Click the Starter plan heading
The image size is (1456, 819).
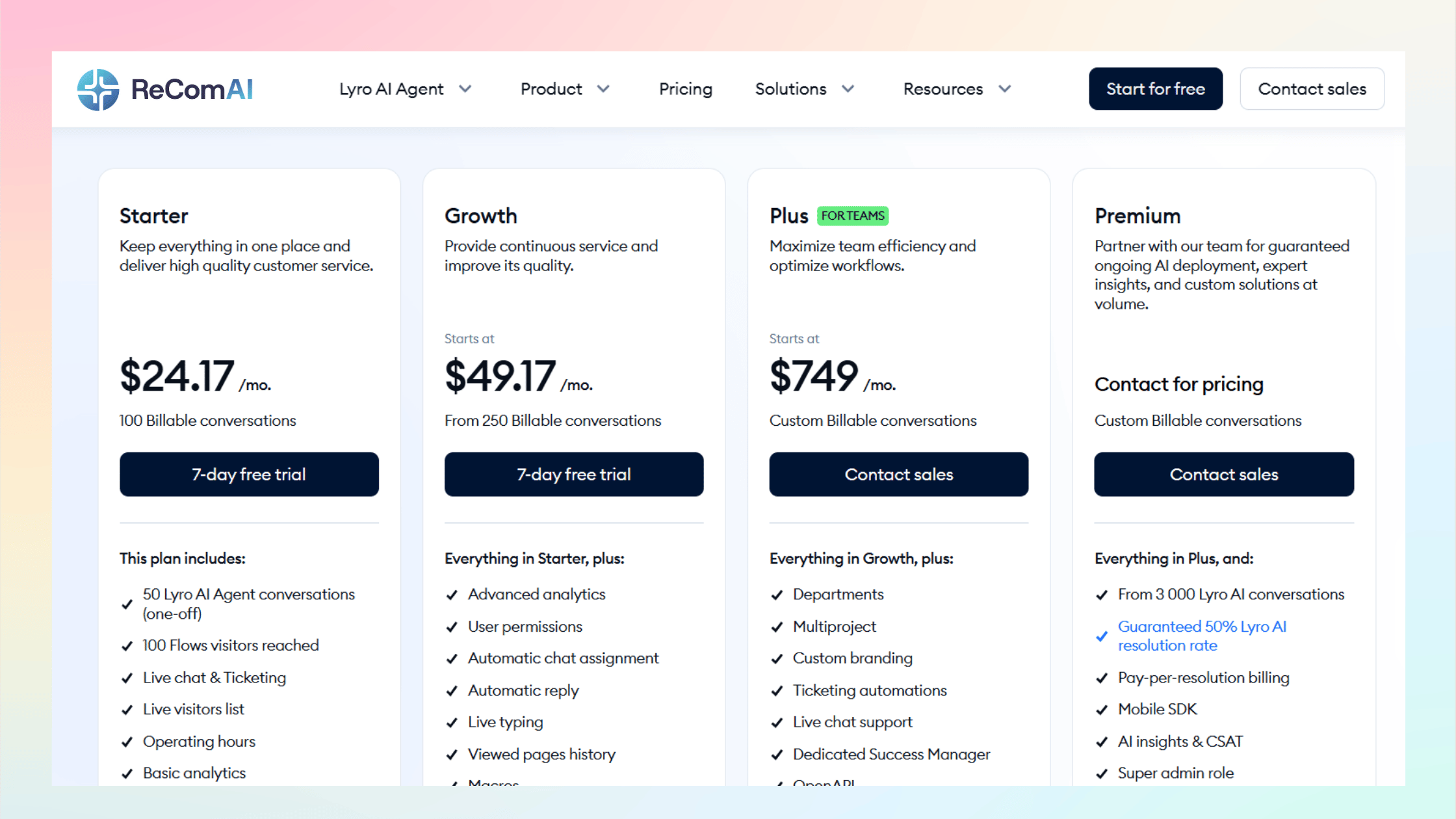(153, 216)
